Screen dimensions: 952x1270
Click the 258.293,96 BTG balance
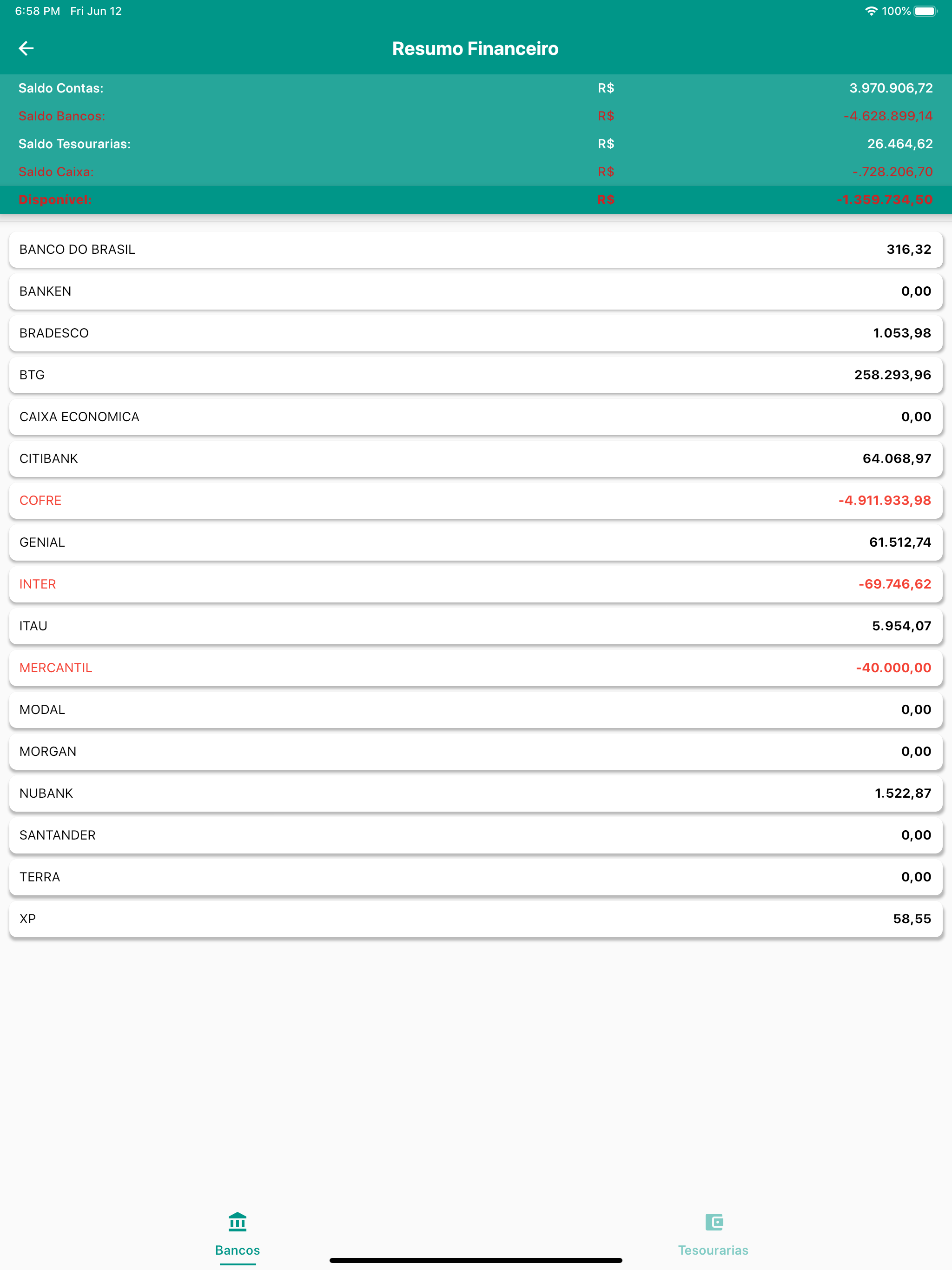tap(893, 375)
